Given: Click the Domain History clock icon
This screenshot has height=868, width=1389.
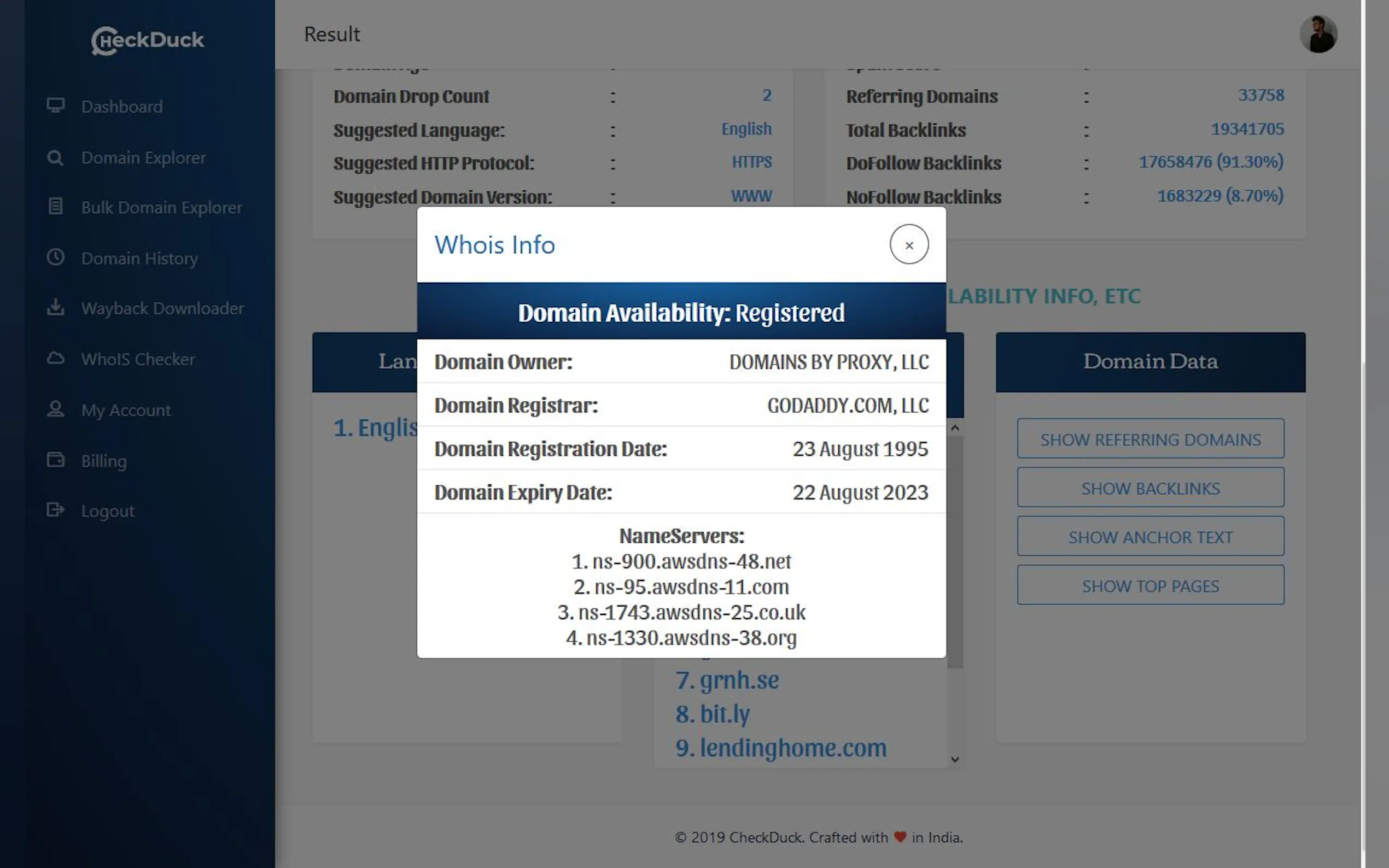Looking at the screenshot, I should [x=55, y=256].
